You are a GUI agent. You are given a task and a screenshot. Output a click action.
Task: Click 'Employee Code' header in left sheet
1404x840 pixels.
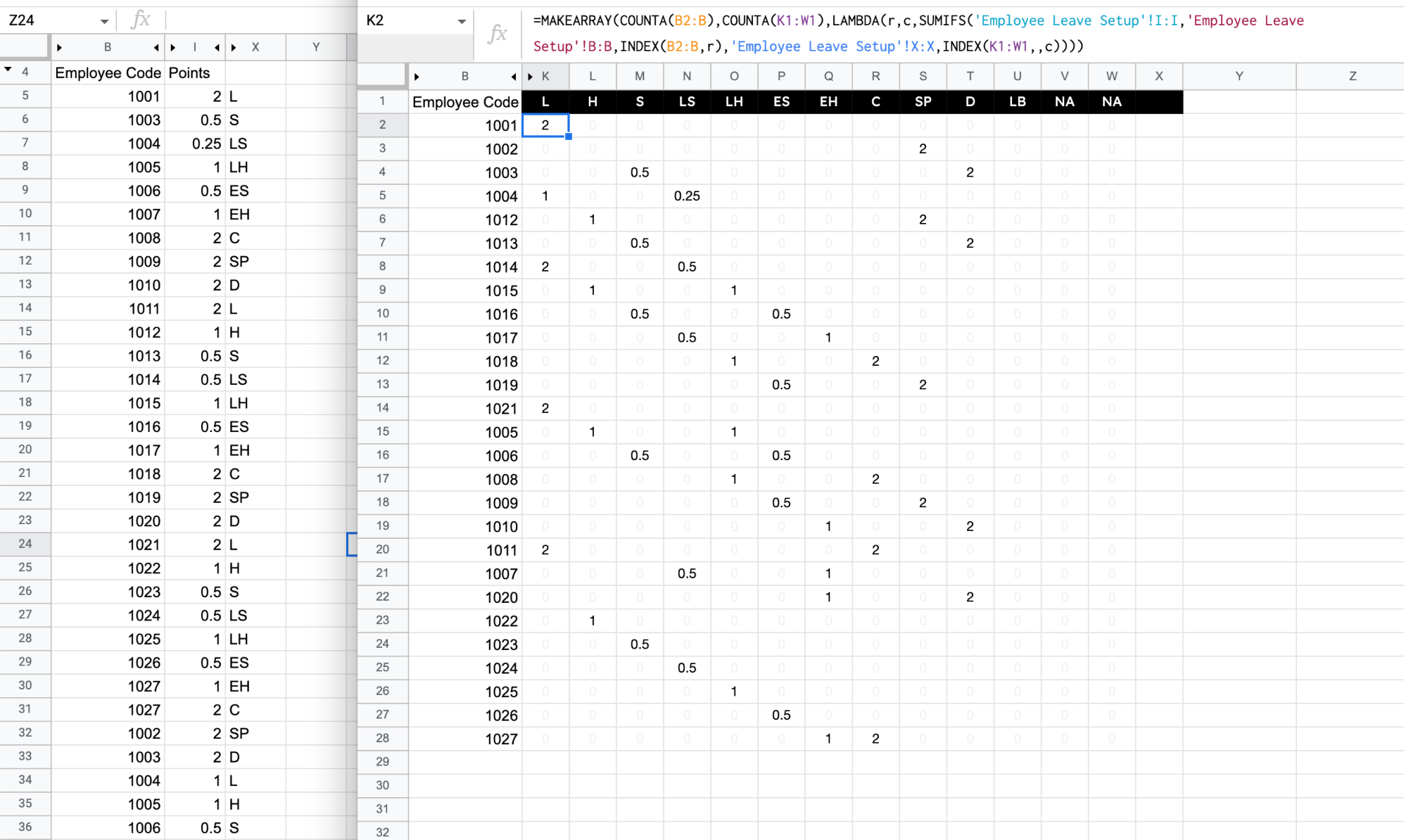(108, 73)
